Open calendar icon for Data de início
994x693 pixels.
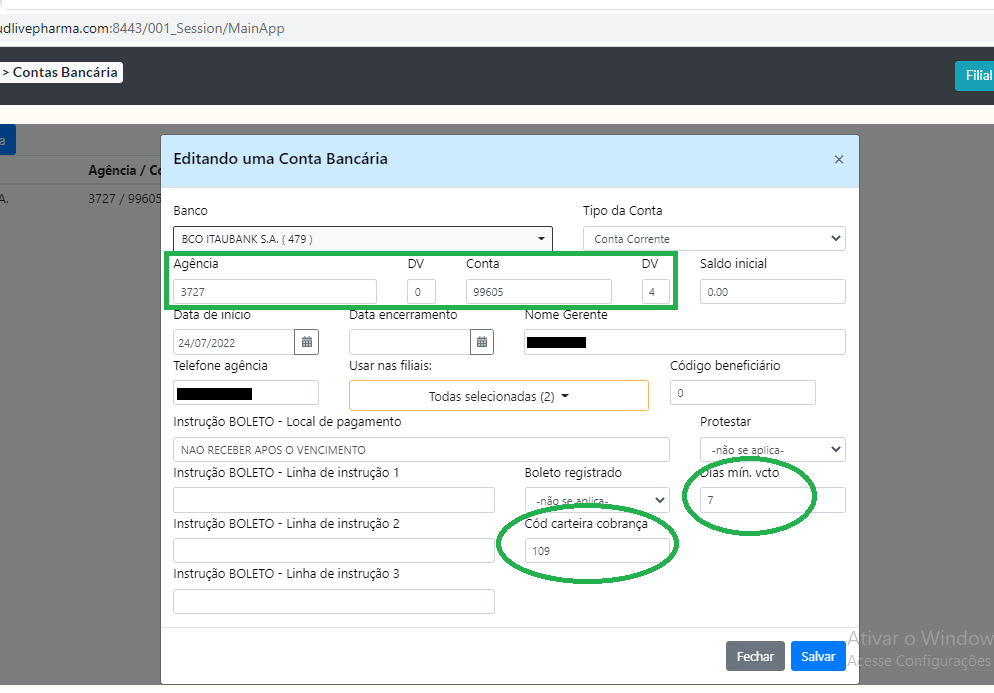(307, 342)
